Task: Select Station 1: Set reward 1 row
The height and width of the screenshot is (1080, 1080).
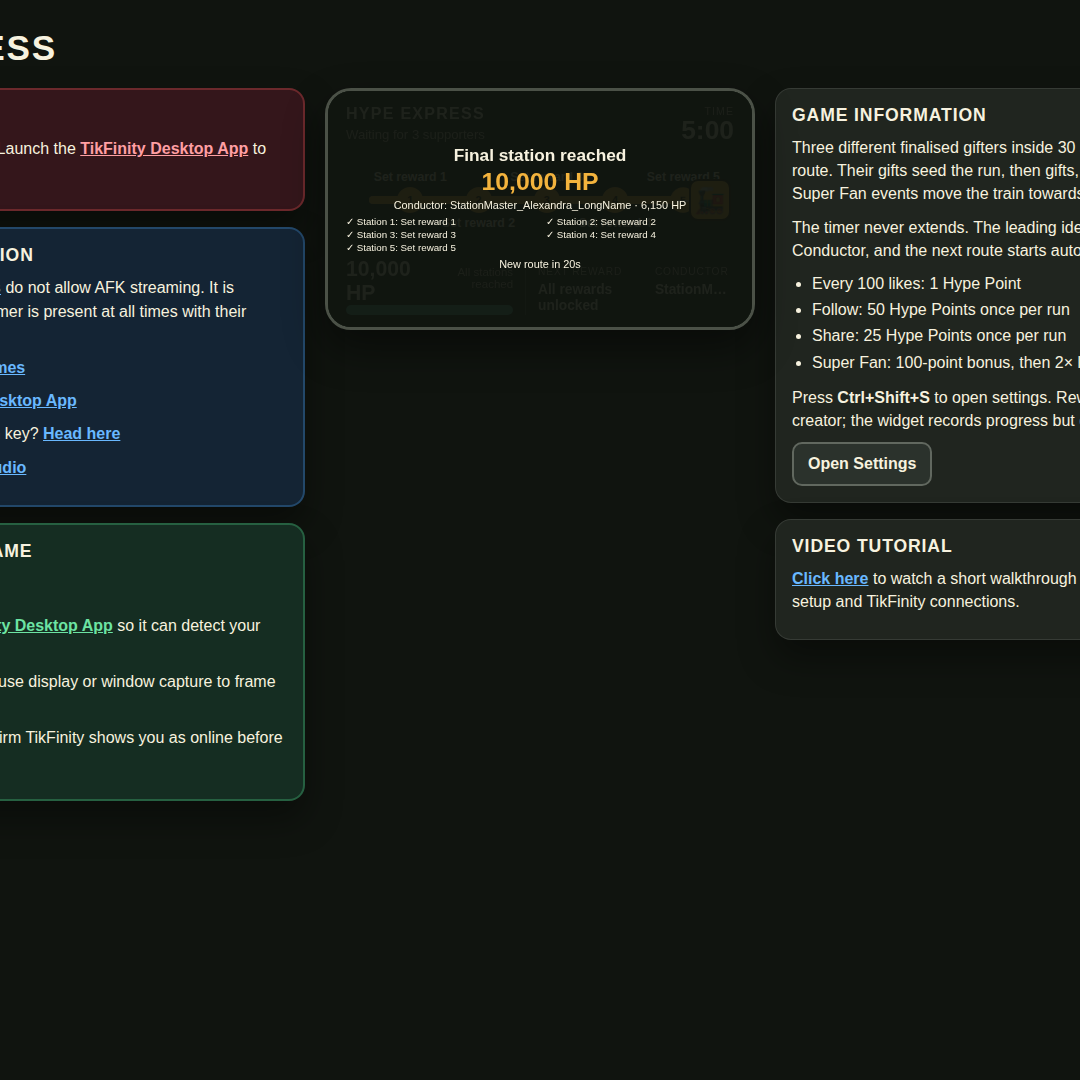Action: (401, 222)
